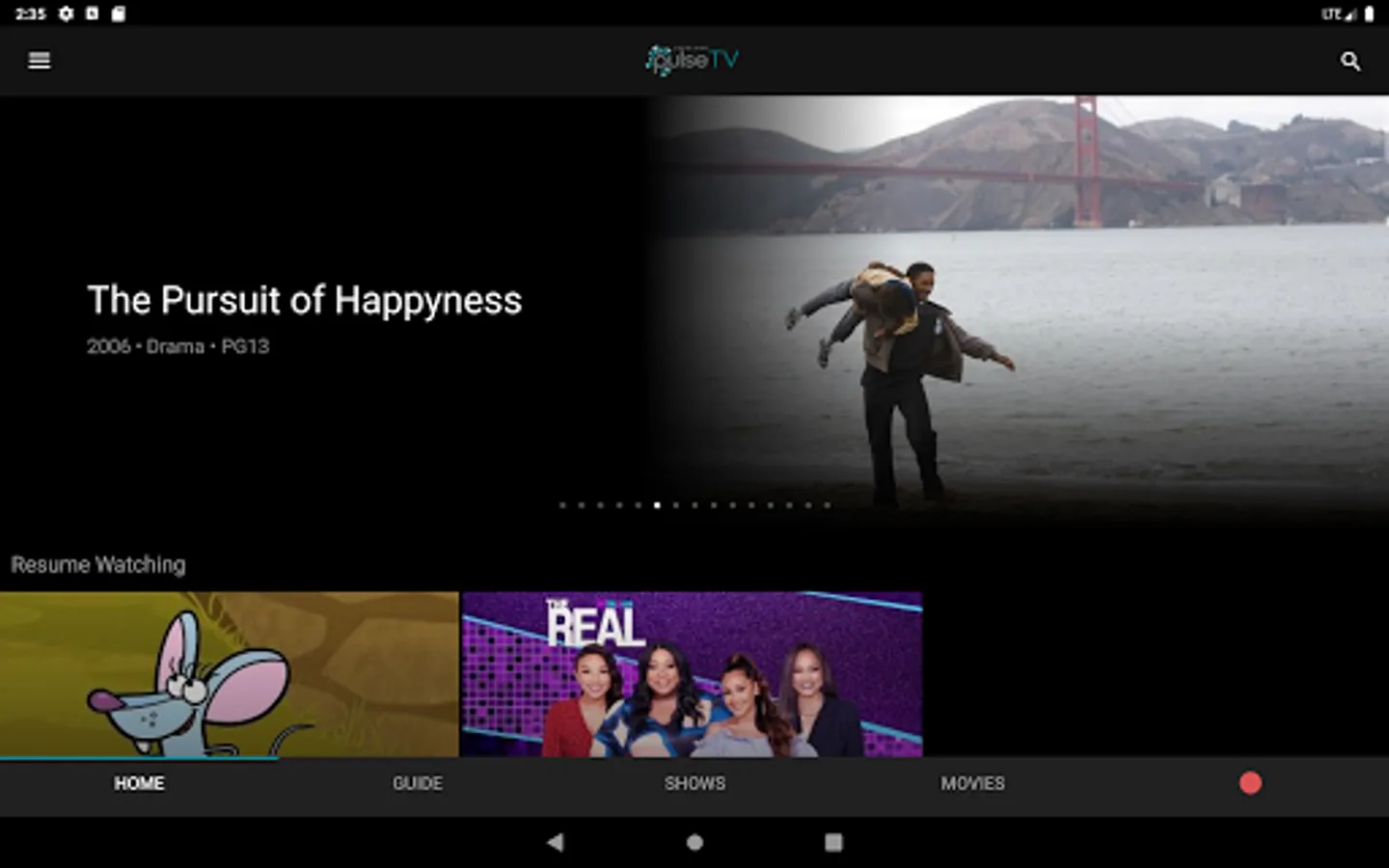Tap the SD card status icon
This screenshot has height=868, width=1389.
[118, 14]
